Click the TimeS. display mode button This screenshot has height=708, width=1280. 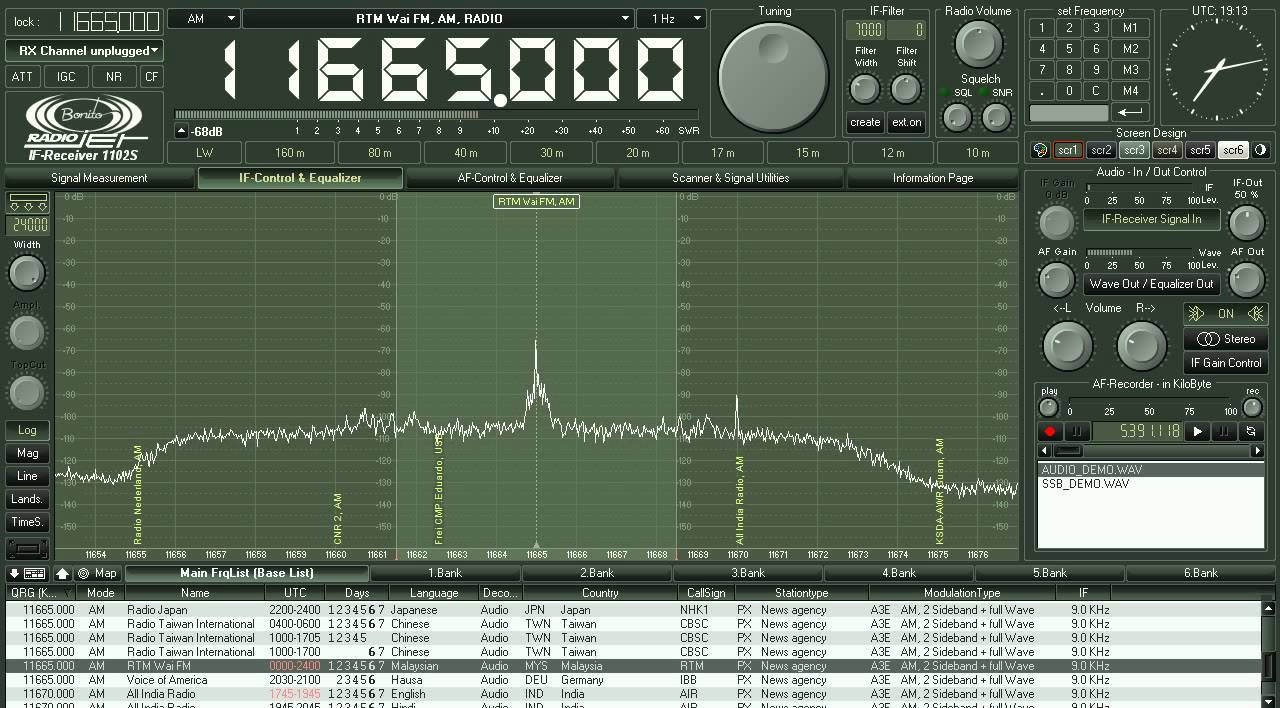pos(27,522)
